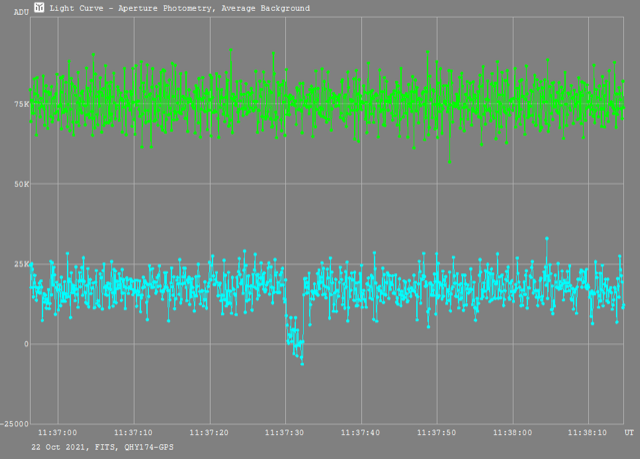Click the 11:37:10 time label
This screenshot has width=640, height=459.
[x=133, y=432]
